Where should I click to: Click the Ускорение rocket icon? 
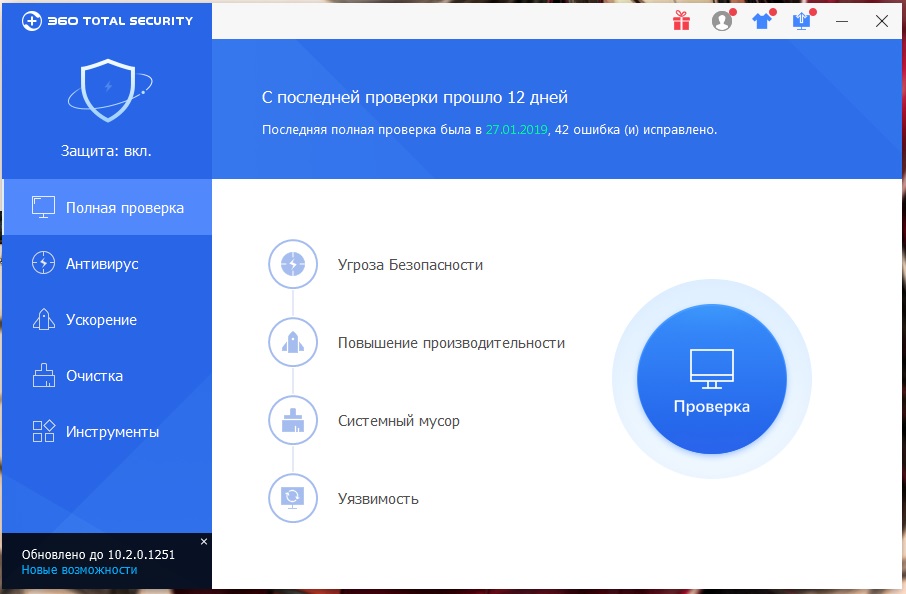pos(43,319)
